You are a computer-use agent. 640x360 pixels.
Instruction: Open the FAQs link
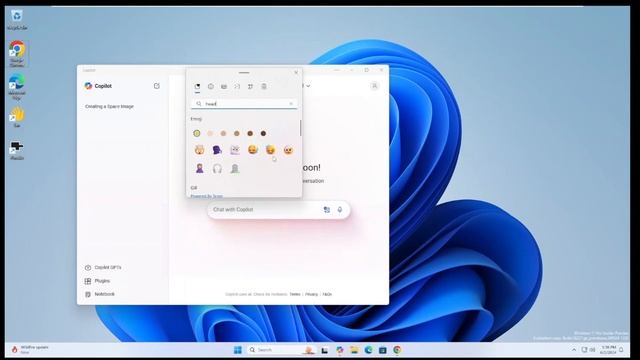[327, 294]
